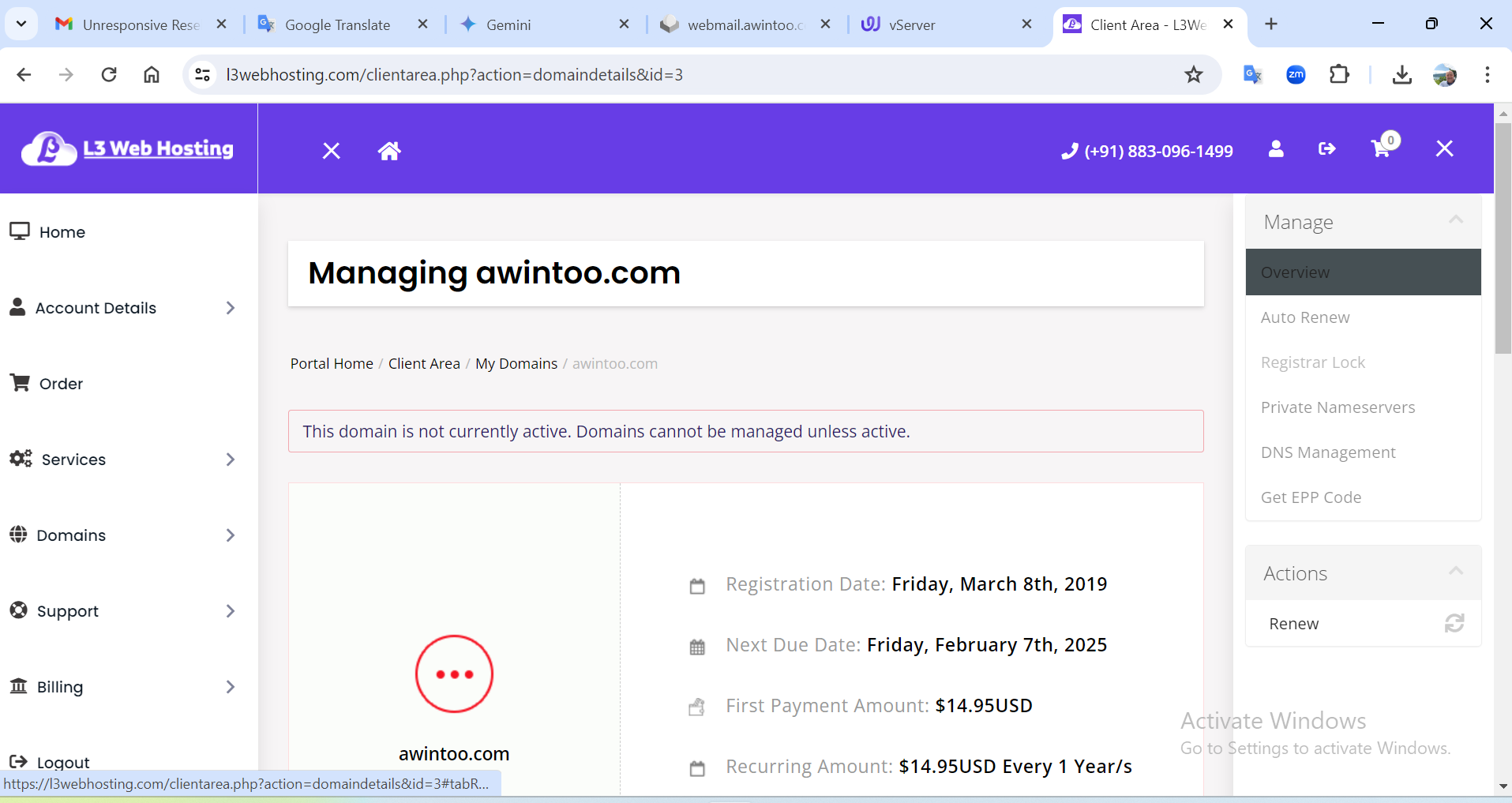Go to My Domains breadcrumb
1512x803 pixels.
pos(516,363)
